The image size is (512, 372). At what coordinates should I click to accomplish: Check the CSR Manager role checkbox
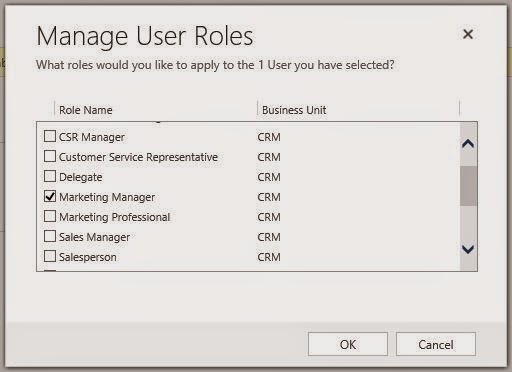[50, 136]
